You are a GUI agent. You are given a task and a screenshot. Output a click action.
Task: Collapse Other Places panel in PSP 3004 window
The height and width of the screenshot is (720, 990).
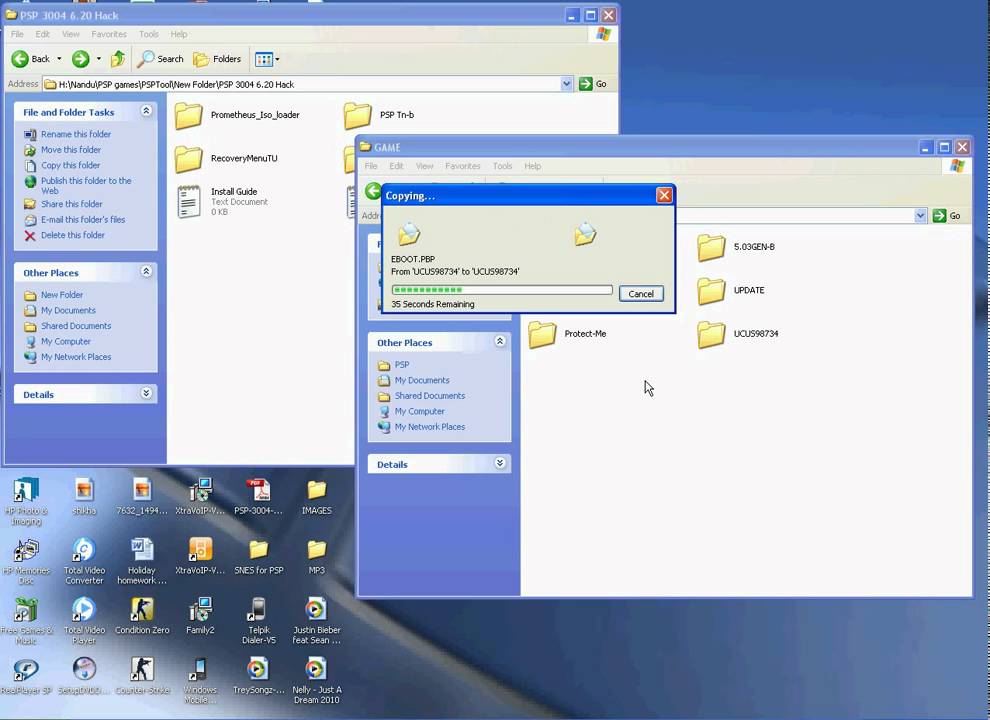point(146,272)
